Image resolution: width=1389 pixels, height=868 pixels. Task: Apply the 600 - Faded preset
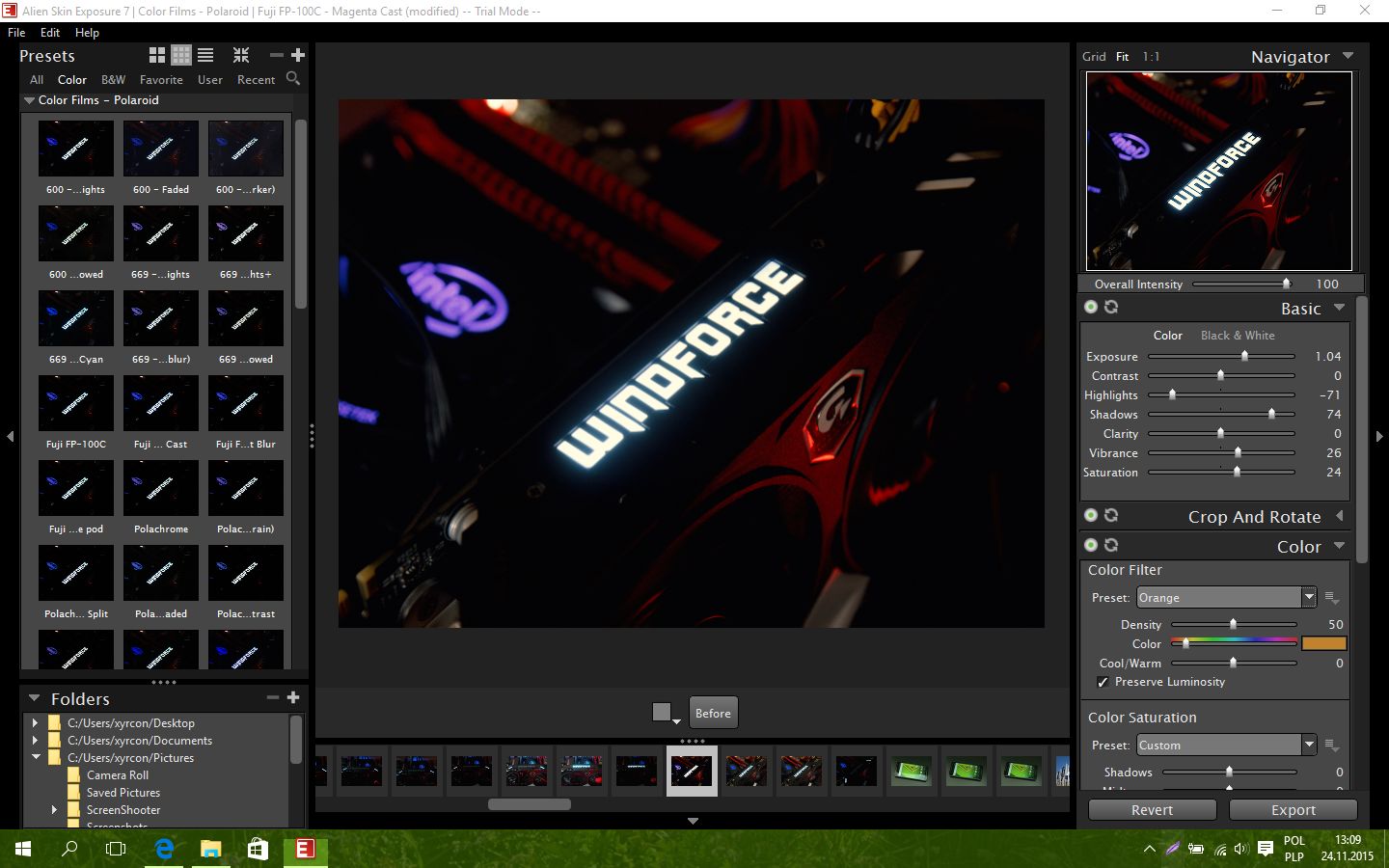click(161, 148)
